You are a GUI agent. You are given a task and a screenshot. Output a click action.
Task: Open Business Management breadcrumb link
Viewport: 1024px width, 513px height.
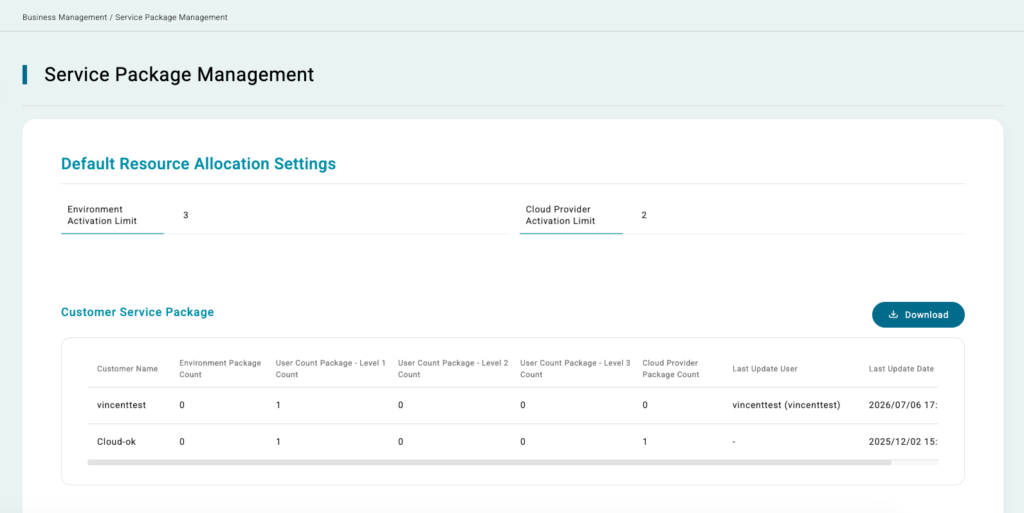pos(65,18)
